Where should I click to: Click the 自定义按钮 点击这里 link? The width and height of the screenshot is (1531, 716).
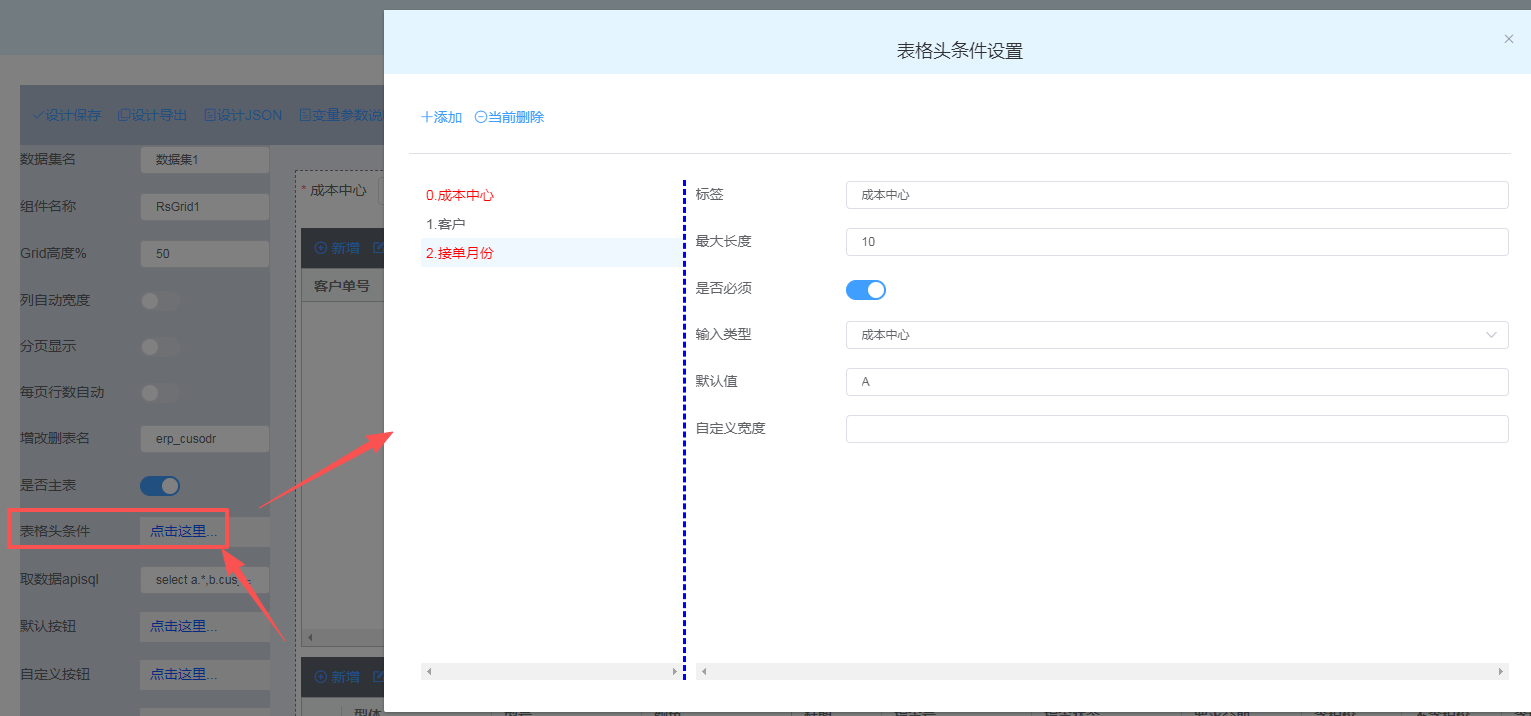(x=183, y=674)
